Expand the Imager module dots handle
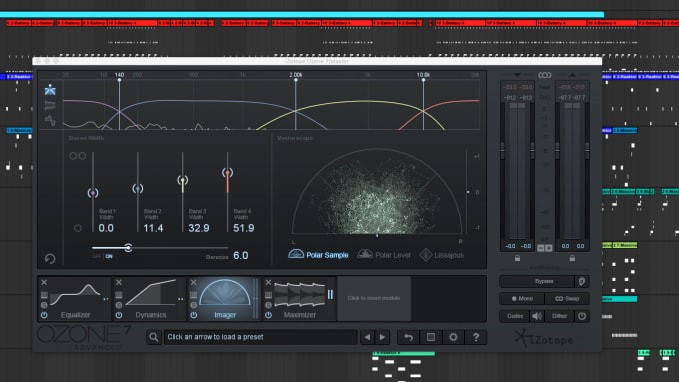The width and height of the screenshot is (679, 382). (x=255, y=298)
